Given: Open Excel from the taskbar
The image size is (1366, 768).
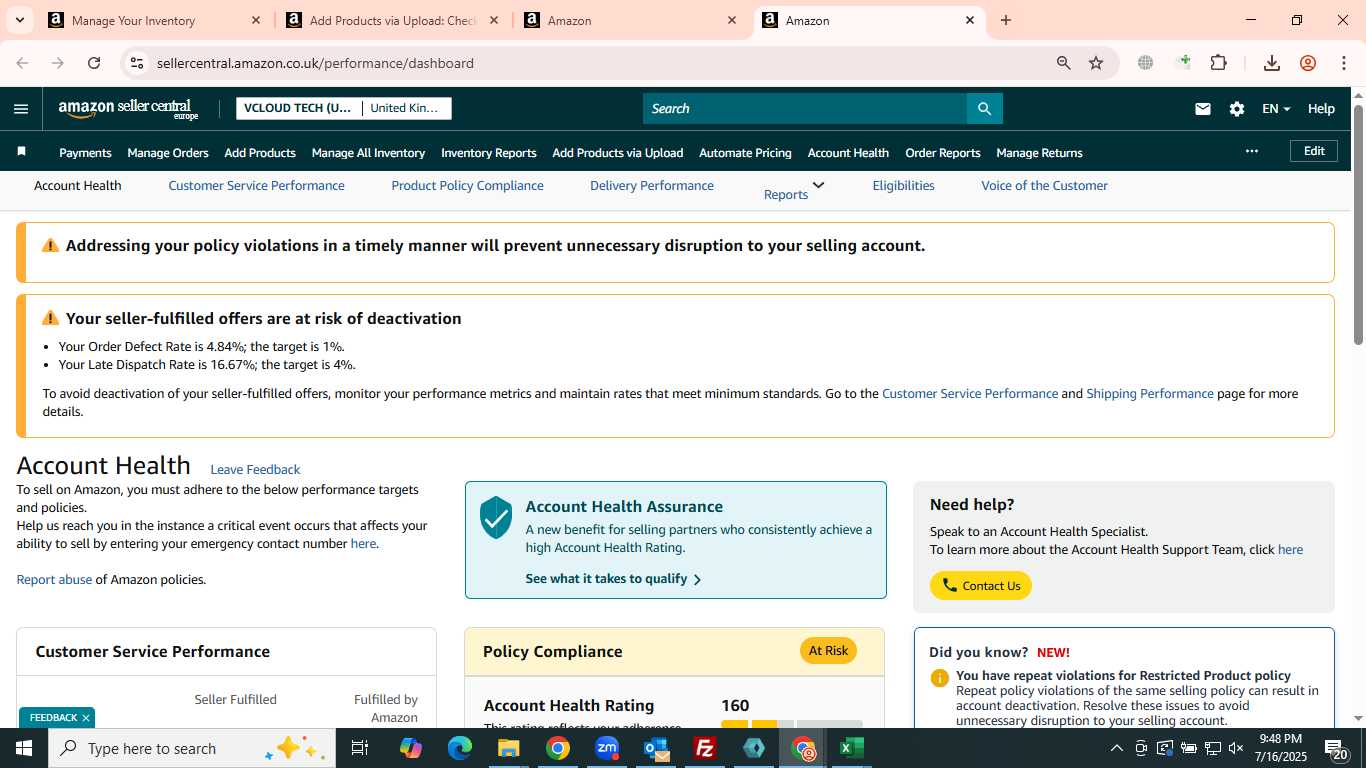Looking at the screenshot, I should click(852, 748).
